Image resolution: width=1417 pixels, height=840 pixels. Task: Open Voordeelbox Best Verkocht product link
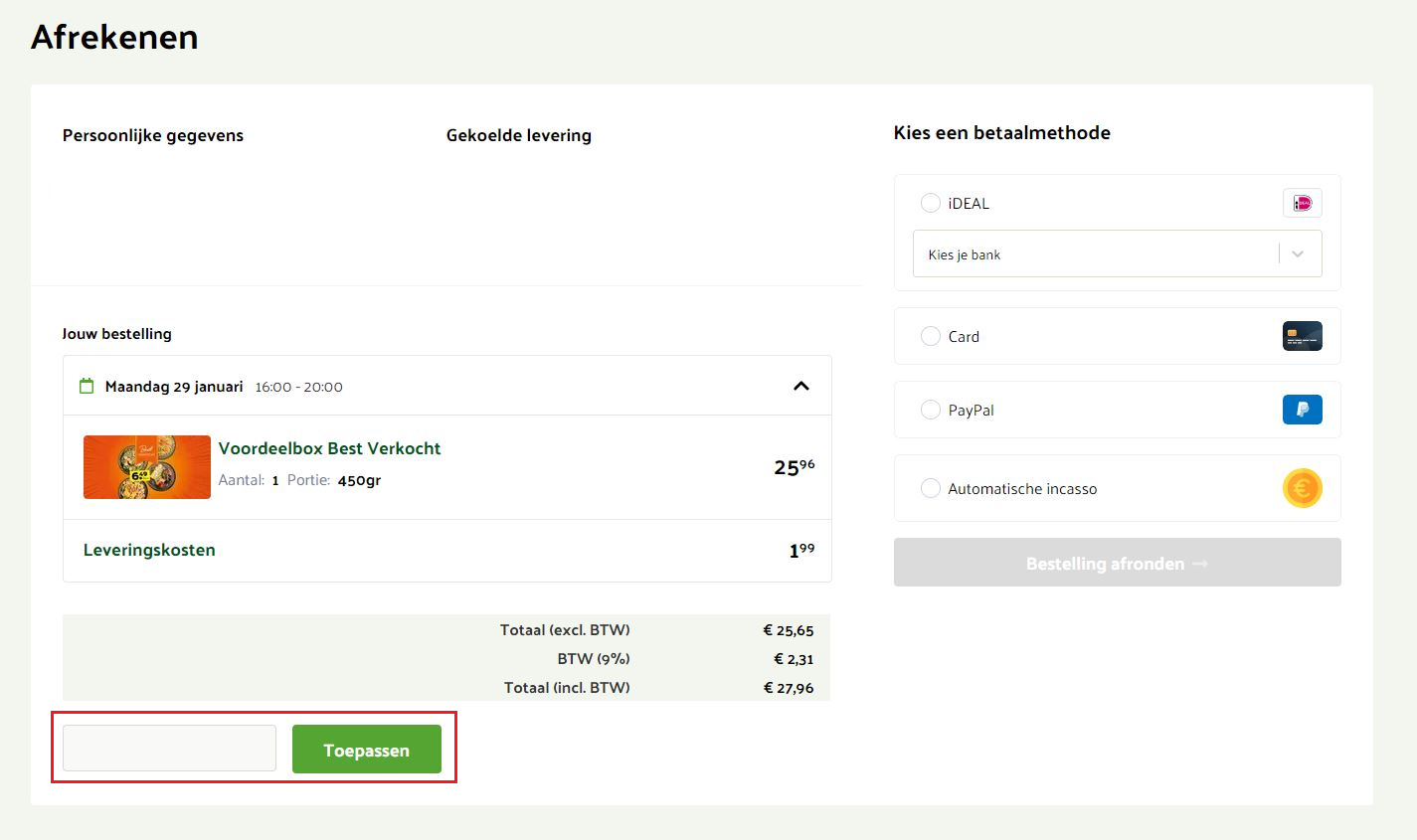tap(329, 448)
